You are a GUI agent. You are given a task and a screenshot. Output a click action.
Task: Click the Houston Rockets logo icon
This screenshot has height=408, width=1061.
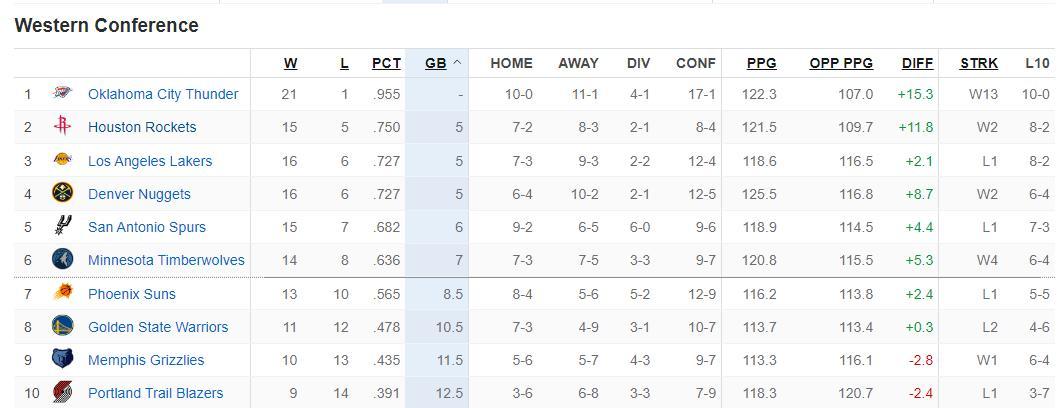tap(63, 127)
